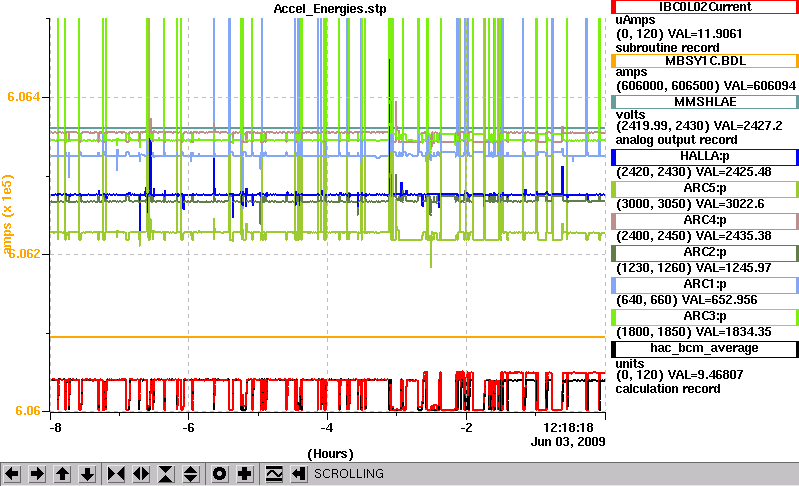Click the horizontal zoom-out diamond icon
Screen dimensions: 799x486
pos(141,474)
